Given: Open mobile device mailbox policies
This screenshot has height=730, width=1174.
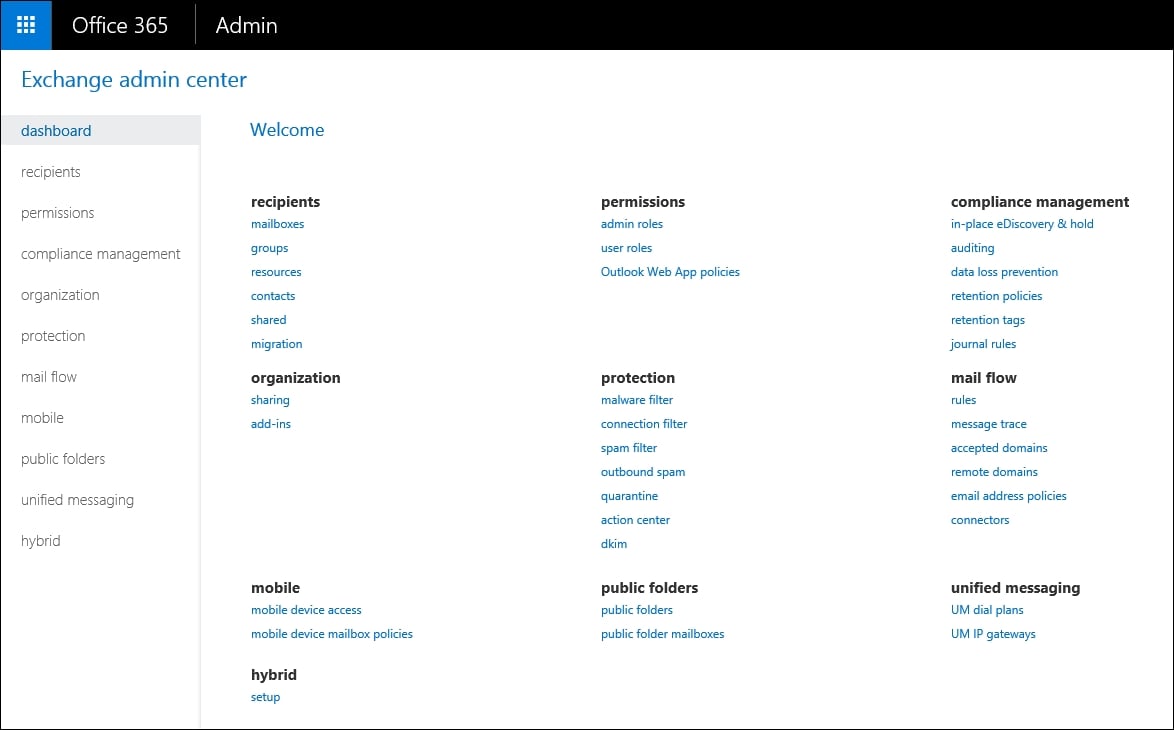Looking at the screenshot, I should coord(332,634).
